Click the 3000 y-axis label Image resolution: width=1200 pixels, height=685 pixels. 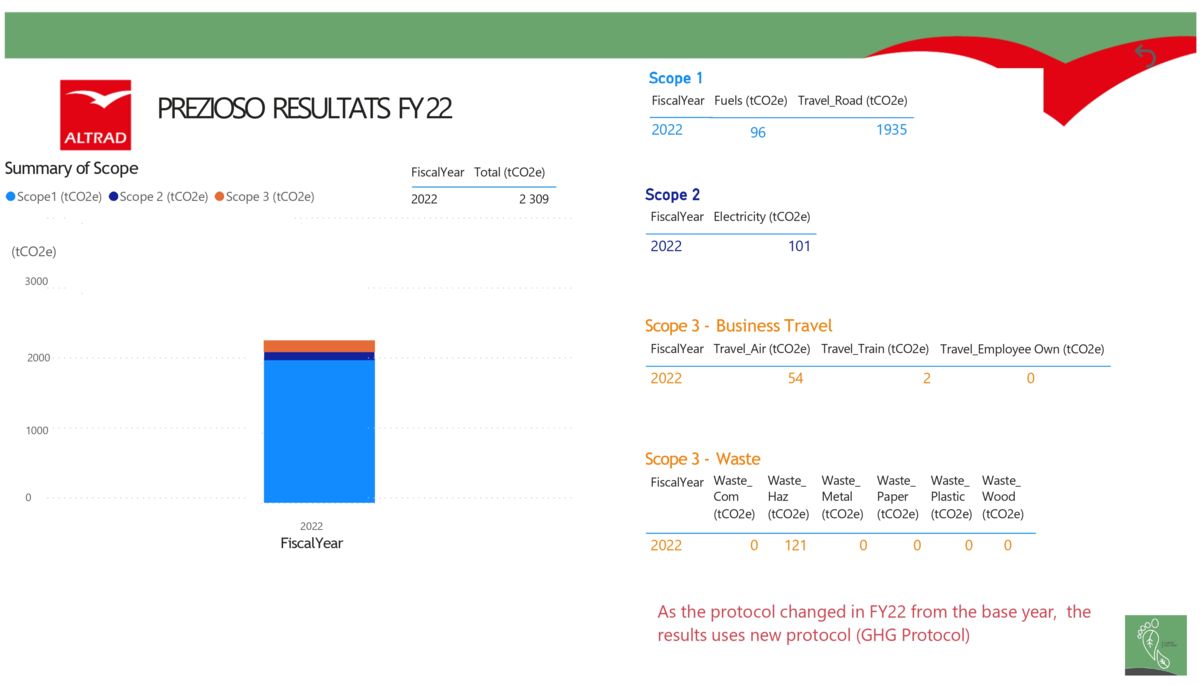click(x=36, y=282)
